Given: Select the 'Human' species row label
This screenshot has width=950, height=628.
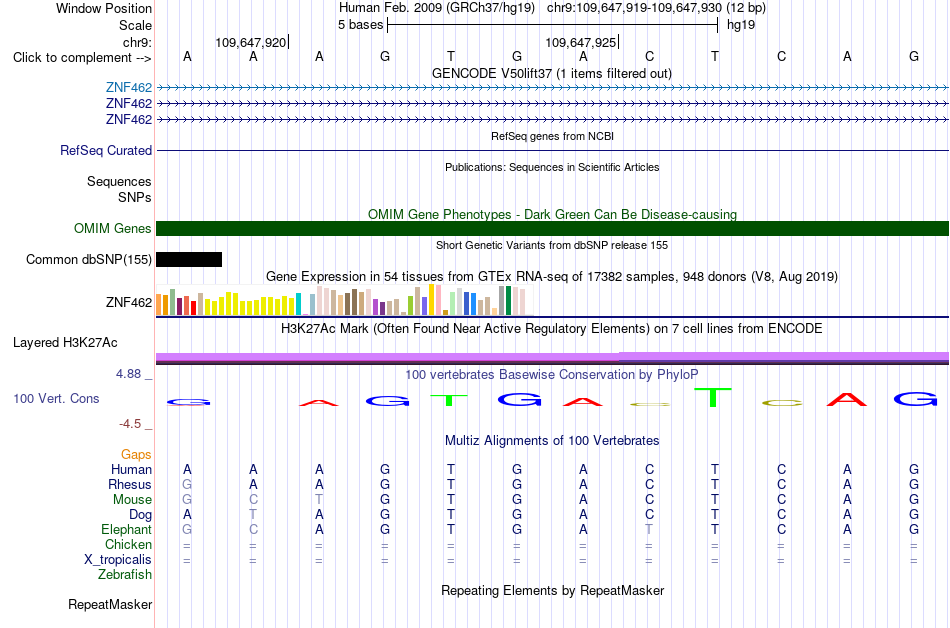Looking at the screenshot, I should click(131, 470).
